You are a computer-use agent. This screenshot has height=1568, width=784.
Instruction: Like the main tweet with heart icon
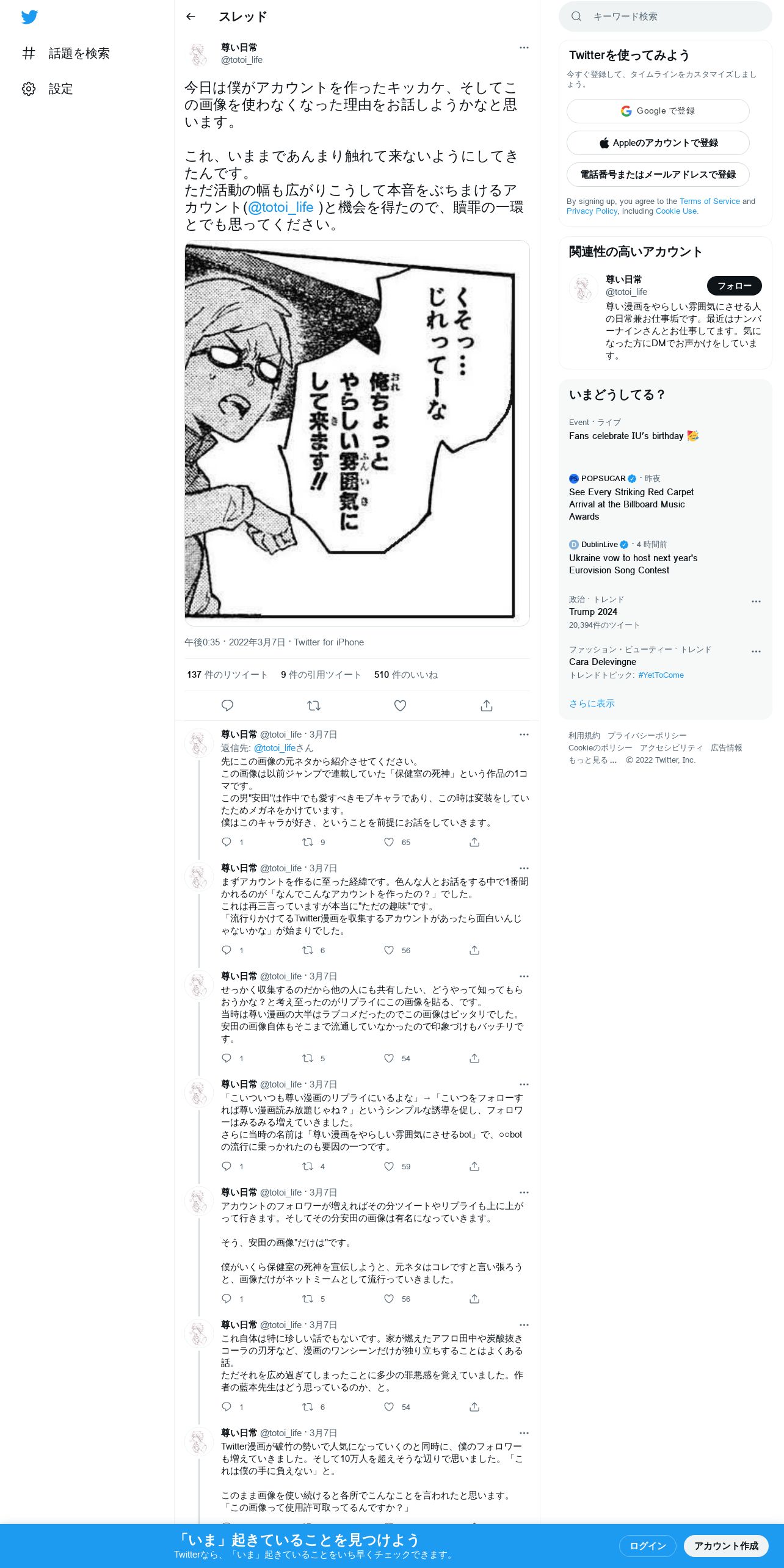[400, 705]
